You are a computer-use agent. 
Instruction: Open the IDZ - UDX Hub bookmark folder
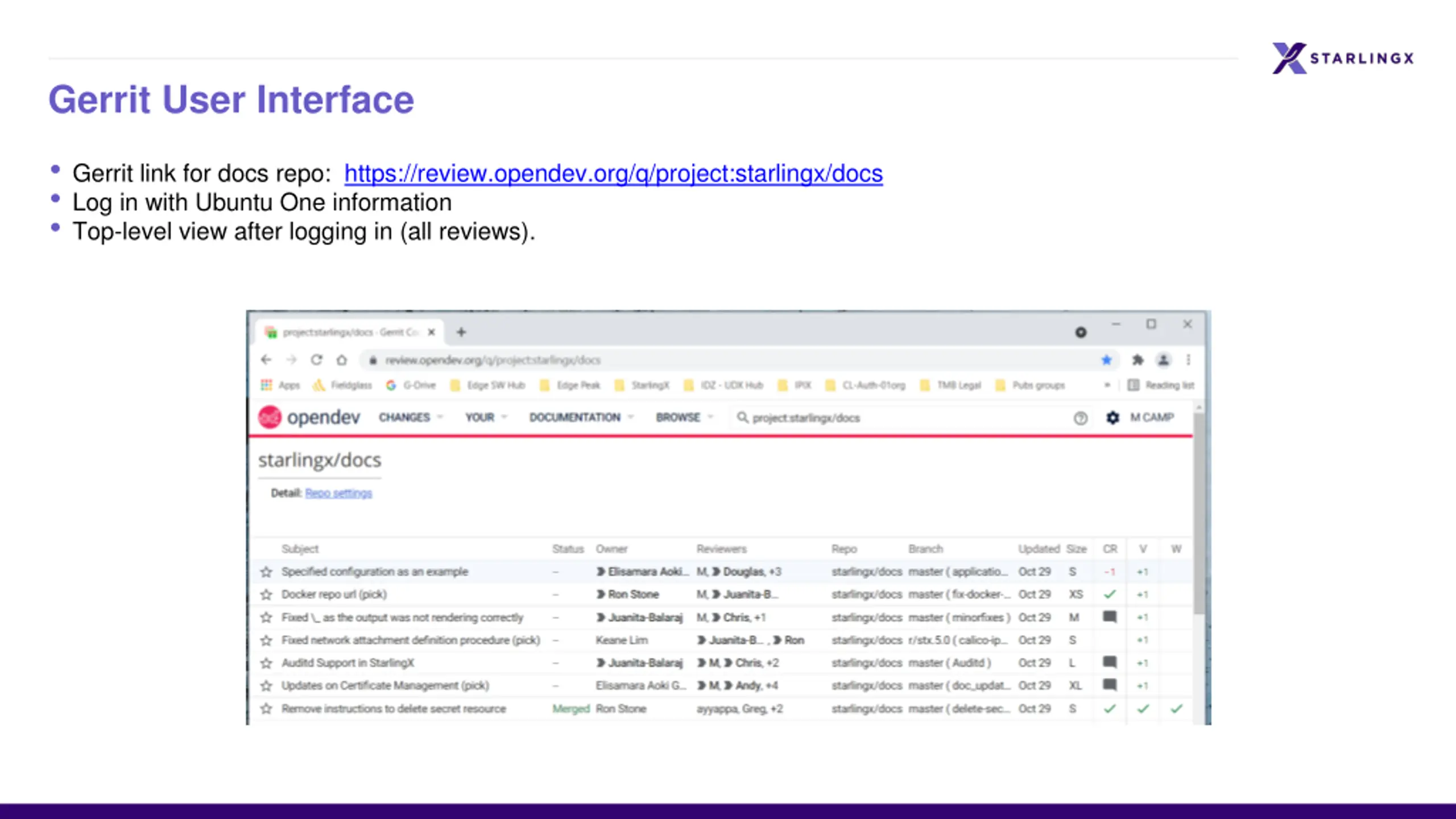click(x=723, y=386)
